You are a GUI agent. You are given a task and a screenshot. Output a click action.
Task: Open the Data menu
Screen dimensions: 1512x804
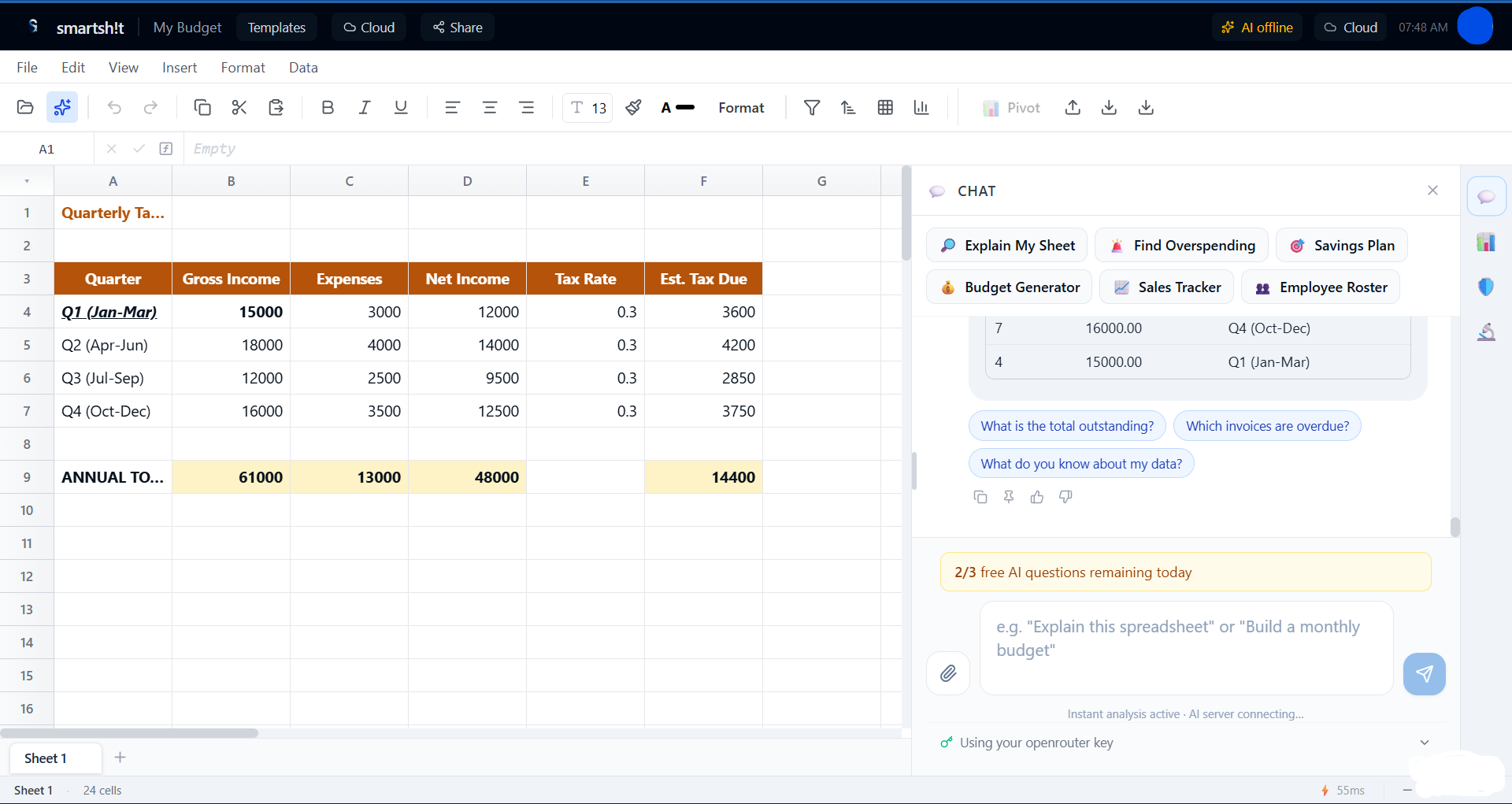pos(303,68)
